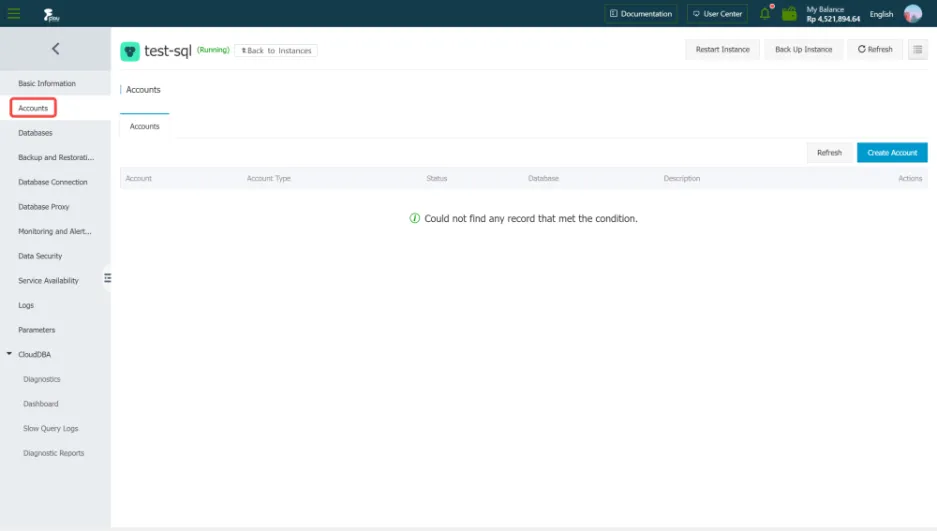Image resolution: width=937 pixels, height=531 pixels.
Task: Collapse sidebar with back chevron
Action: click(56, 49)
